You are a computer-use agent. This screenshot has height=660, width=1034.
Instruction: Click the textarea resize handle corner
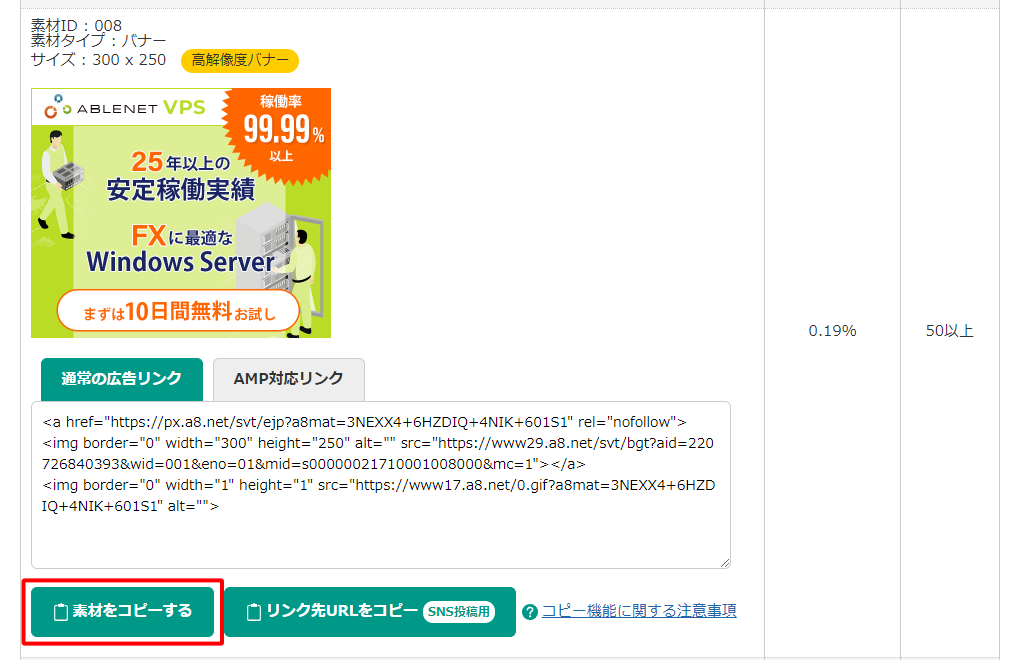coord(725,563)
